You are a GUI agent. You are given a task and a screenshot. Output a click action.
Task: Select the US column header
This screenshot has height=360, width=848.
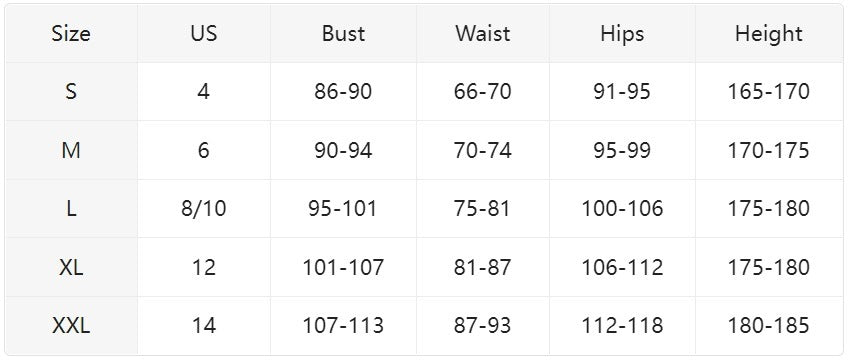click(x=203, y=34)
